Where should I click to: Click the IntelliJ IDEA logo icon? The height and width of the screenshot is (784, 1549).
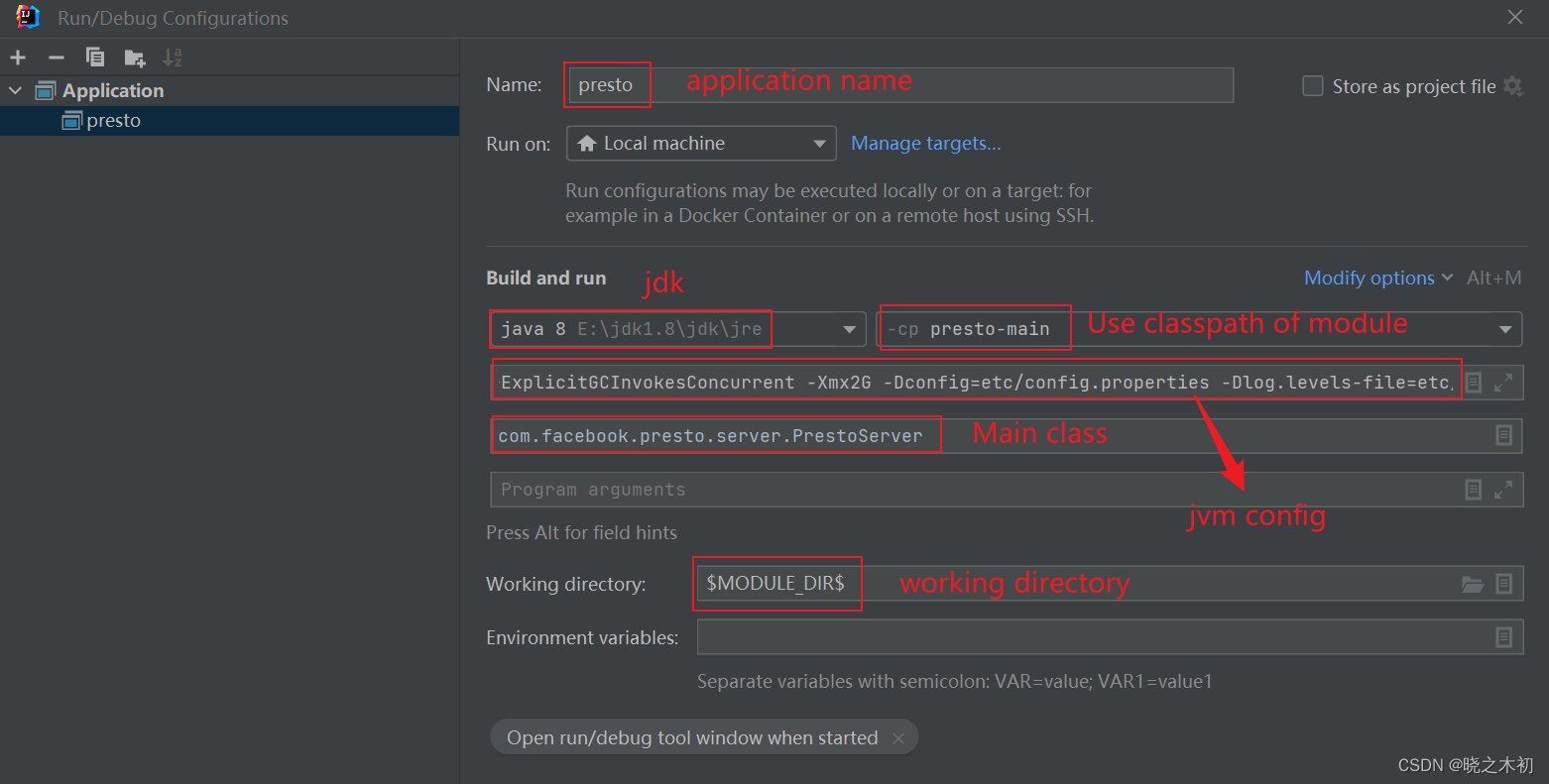[28, 17]
